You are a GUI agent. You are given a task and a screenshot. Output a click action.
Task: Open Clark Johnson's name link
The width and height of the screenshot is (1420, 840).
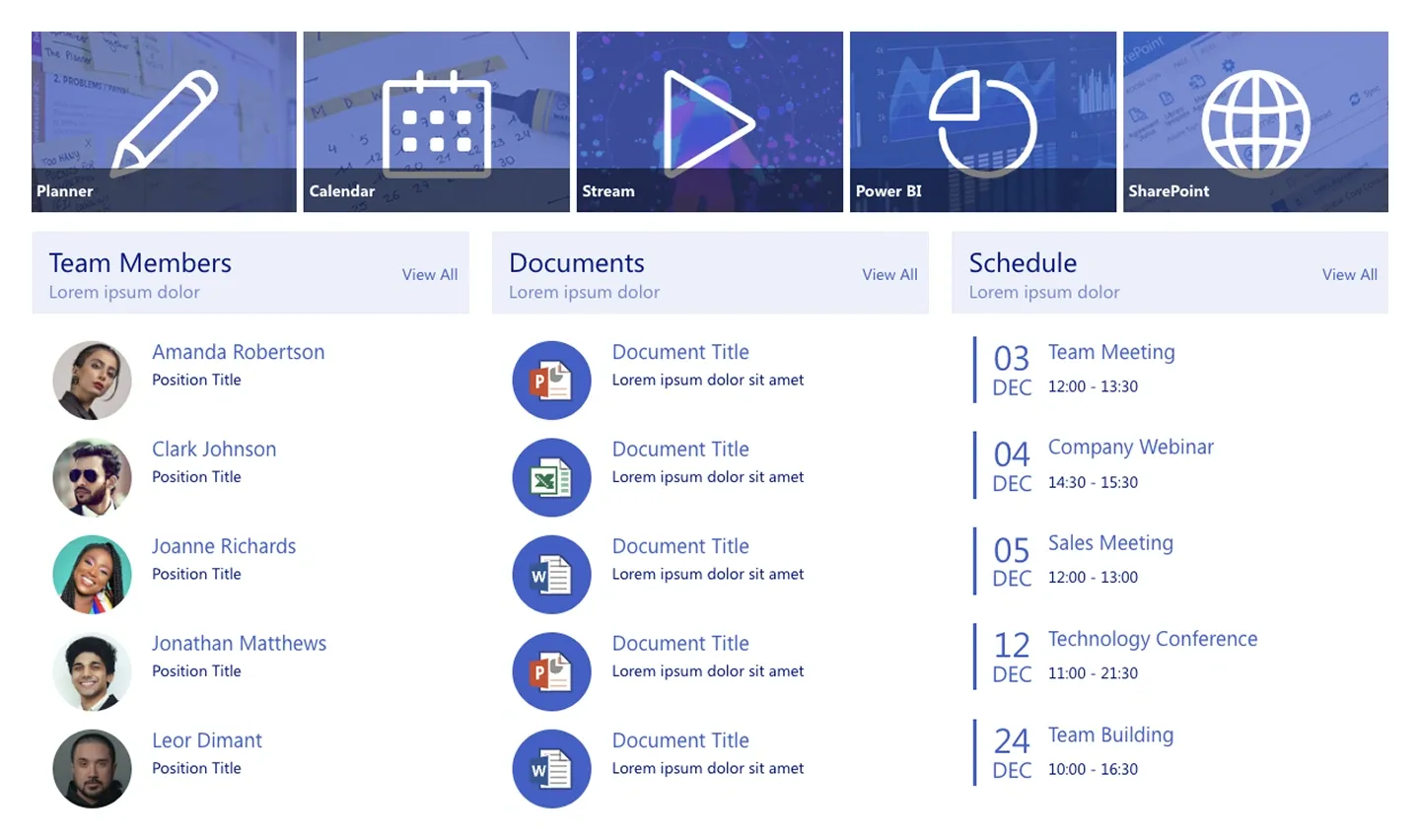point(214,450)
